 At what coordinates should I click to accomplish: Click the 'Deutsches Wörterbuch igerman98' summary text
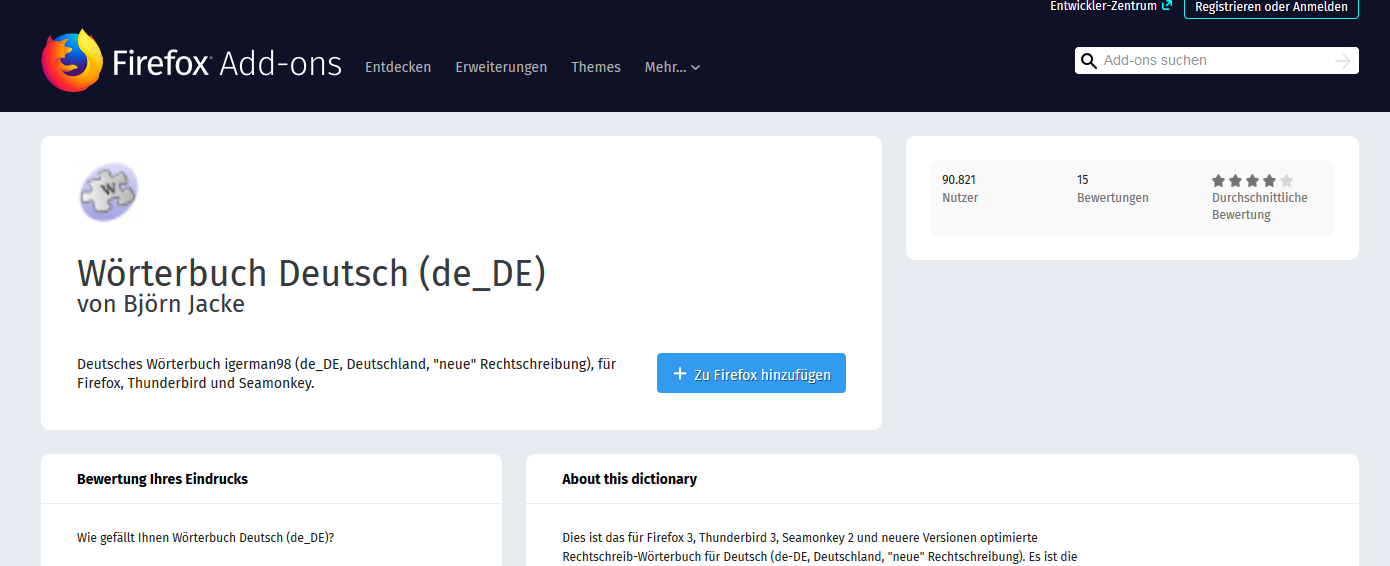346,373
